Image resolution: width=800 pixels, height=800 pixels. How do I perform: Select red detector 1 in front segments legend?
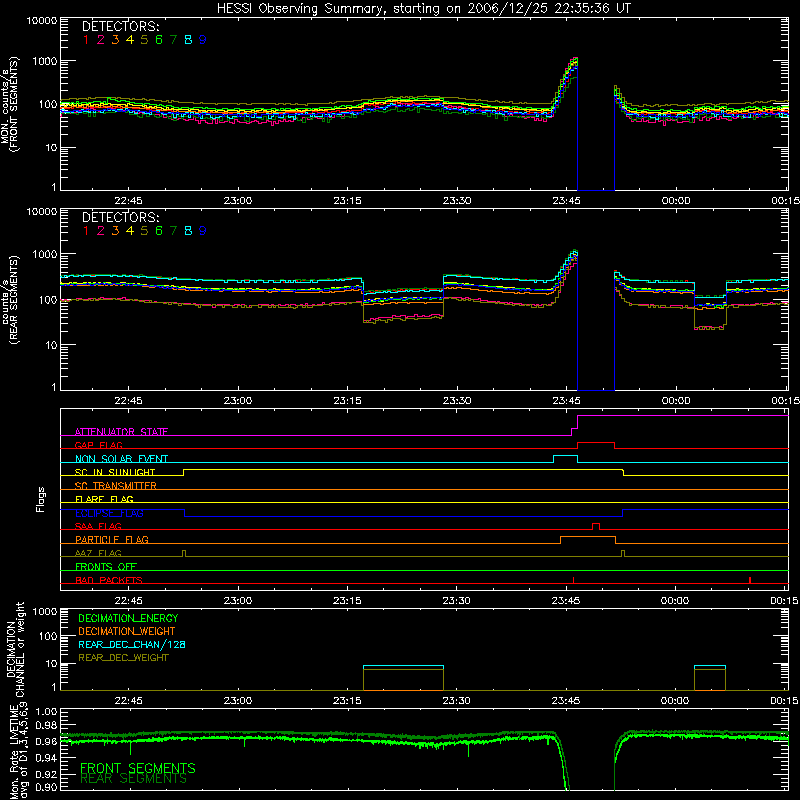point(86,40)
